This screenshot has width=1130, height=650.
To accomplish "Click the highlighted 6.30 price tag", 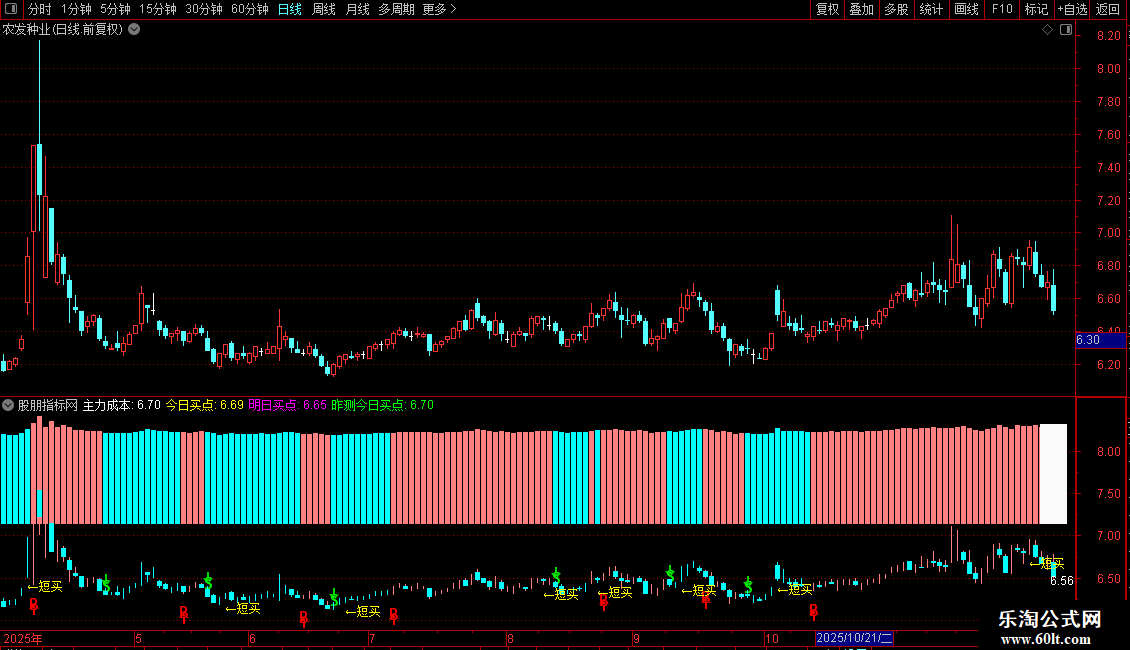I will [x=1100, y=340].
